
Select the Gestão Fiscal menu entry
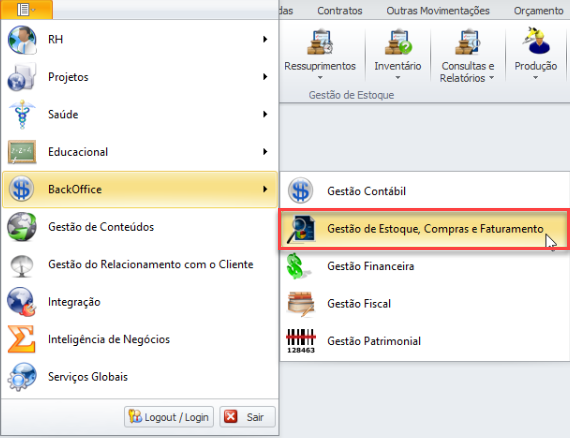(425, 304)
